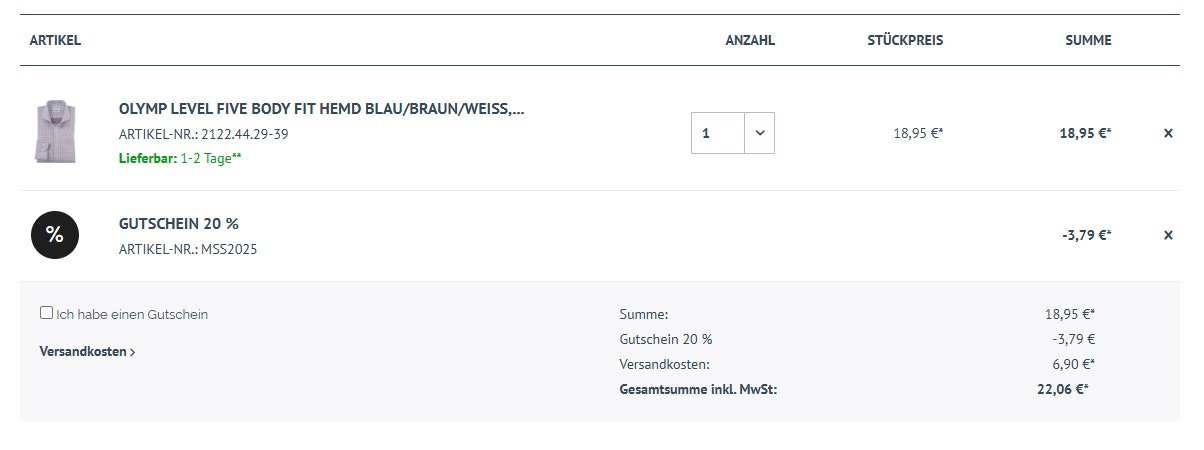
Task: Click the SUMME column header
Action: click(x=1088, y=41)
